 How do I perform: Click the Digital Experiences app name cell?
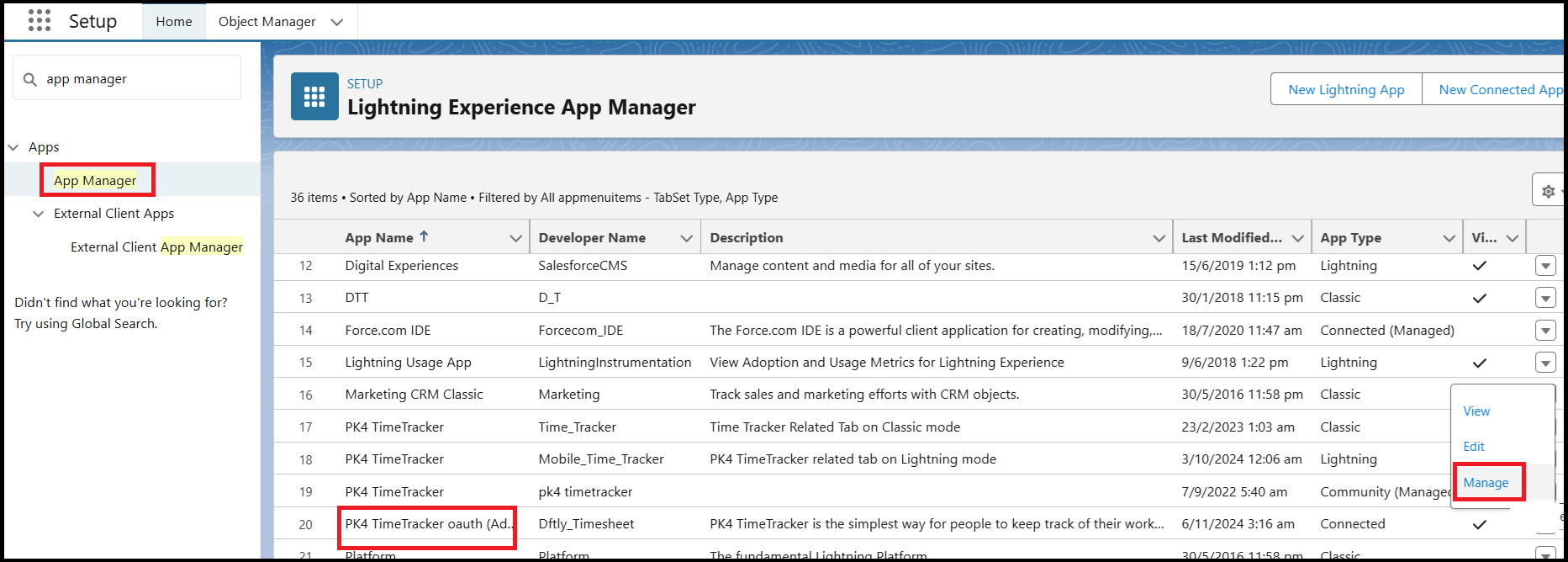click(x=402, y=266)
